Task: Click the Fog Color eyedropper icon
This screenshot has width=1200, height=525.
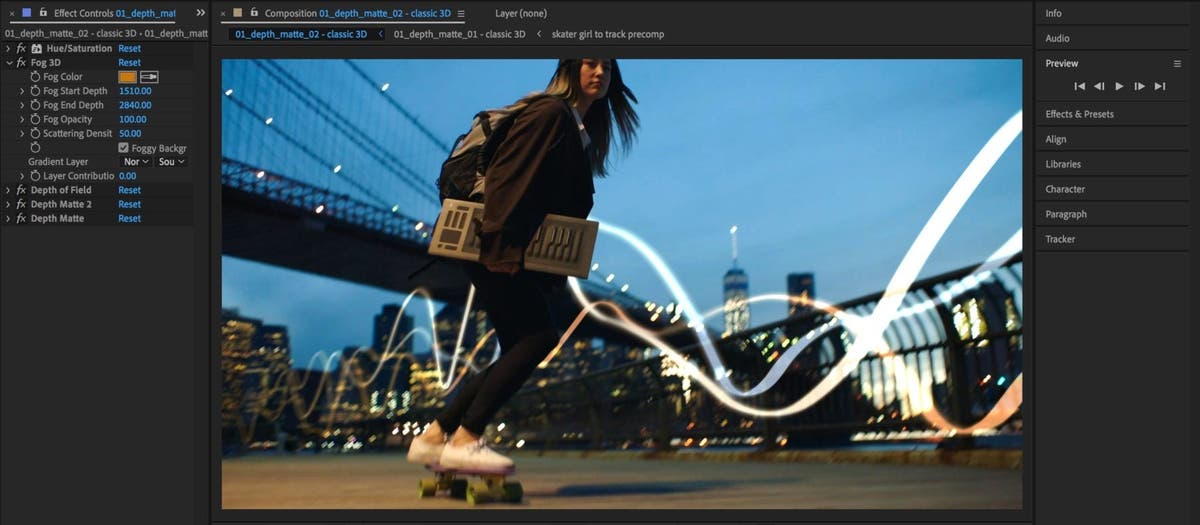Action: (149, 77)
